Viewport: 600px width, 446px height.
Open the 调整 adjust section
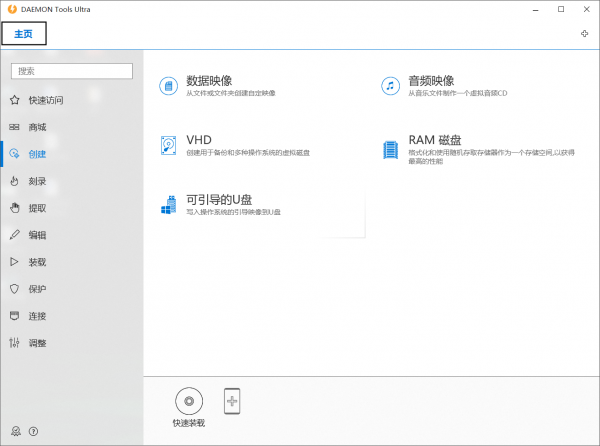tap(38, 343)
